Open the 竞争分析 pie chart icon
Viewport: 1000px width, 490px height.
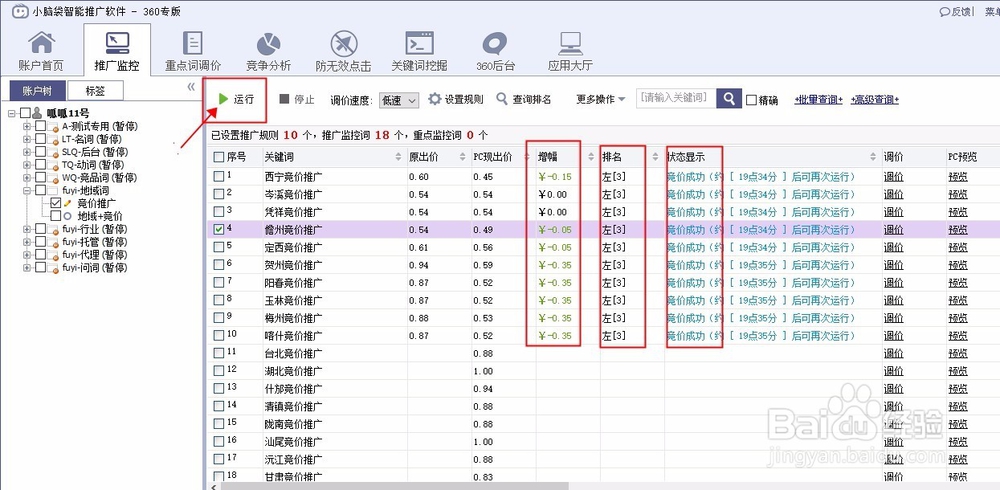point(268,44)
